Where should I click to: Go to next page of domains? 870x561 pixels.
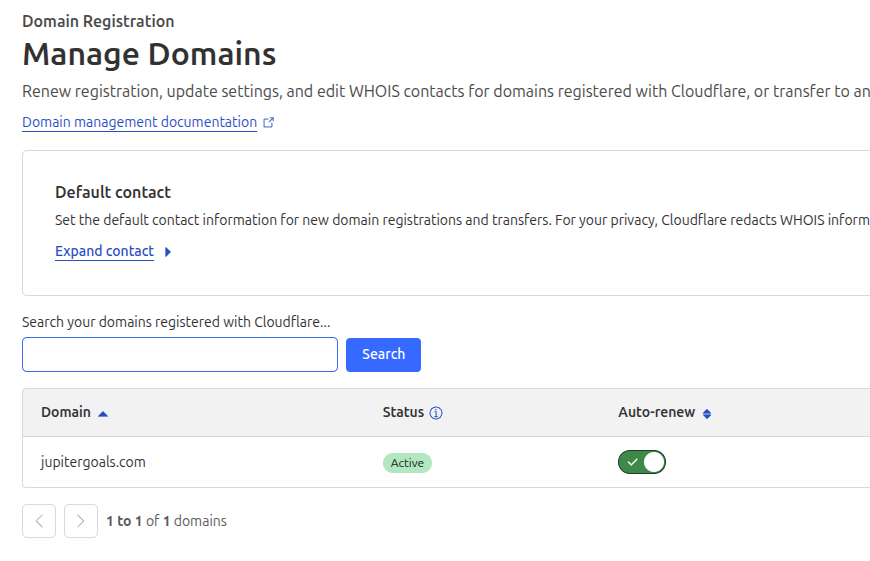[x=81, y=521]
